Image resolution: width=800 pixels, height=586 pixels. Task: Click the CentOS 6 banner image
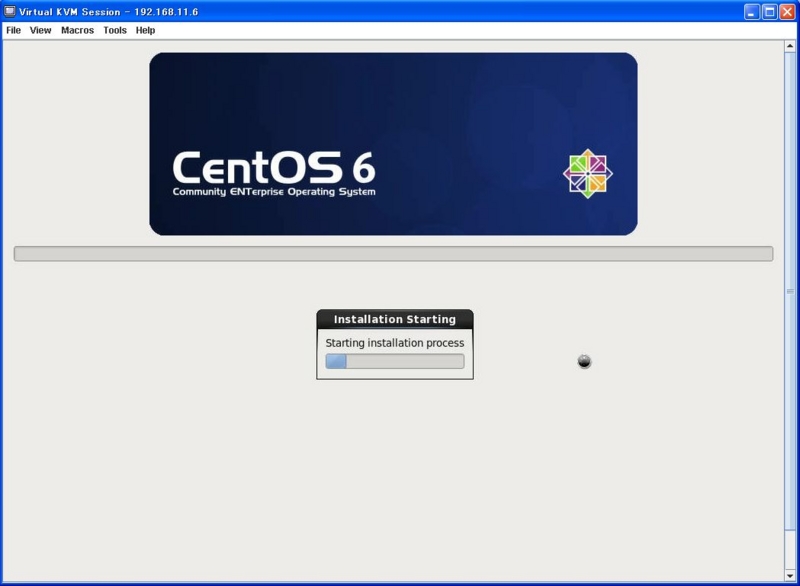point(393,144)
